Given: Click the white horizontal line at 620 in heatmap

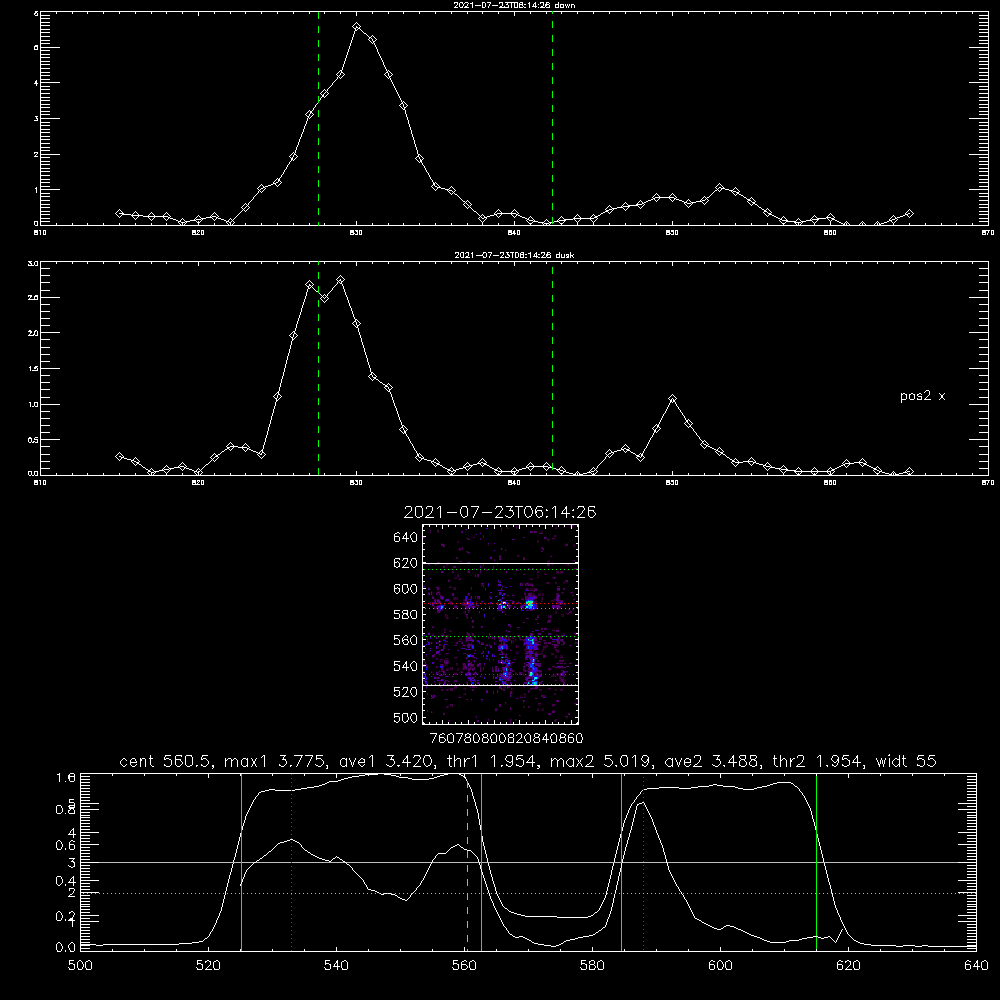Looking at the screenshot, I should tap(501, 563).
